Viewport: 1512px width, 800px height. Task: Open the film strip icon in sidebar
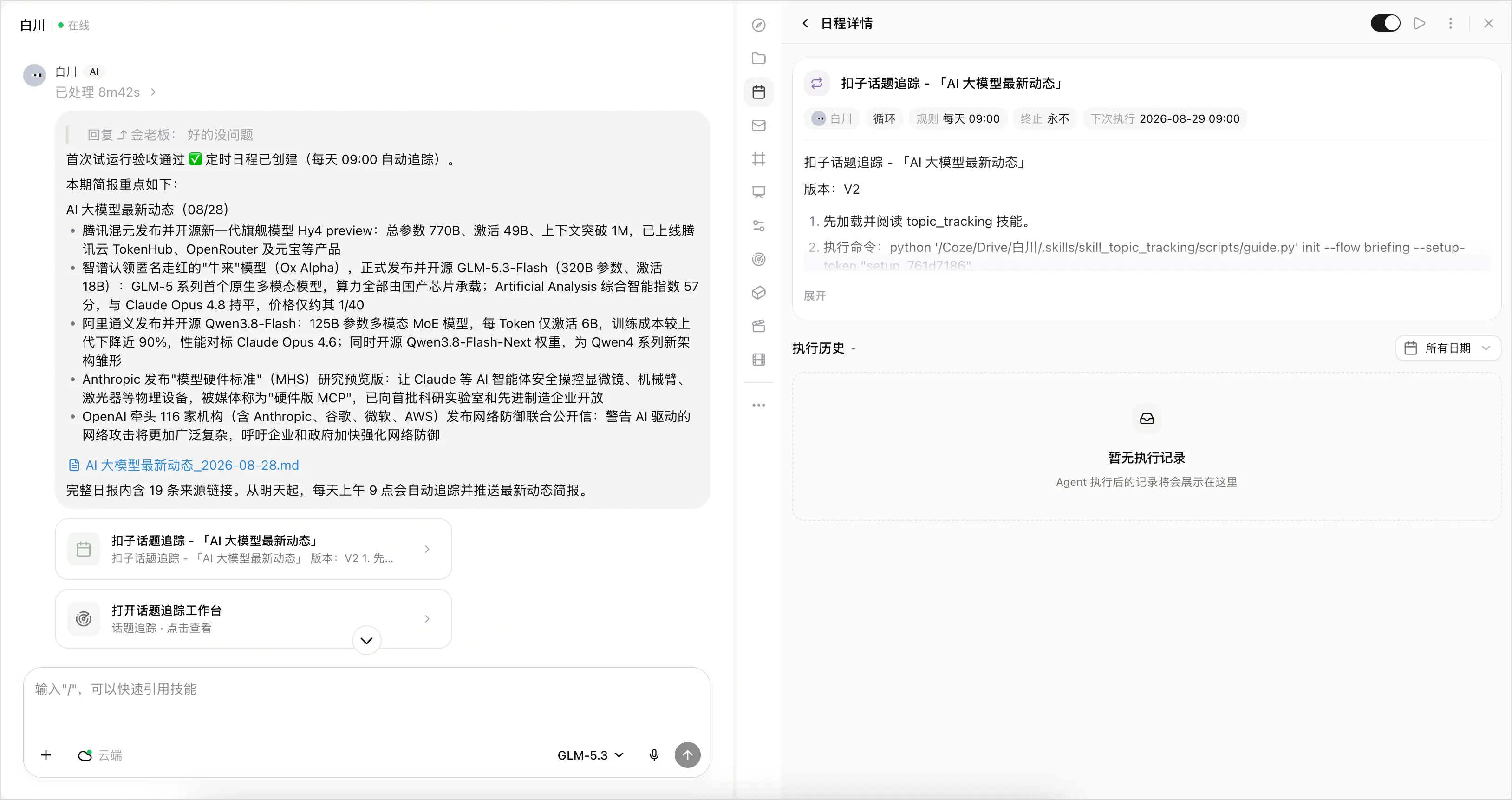(758, 360)
